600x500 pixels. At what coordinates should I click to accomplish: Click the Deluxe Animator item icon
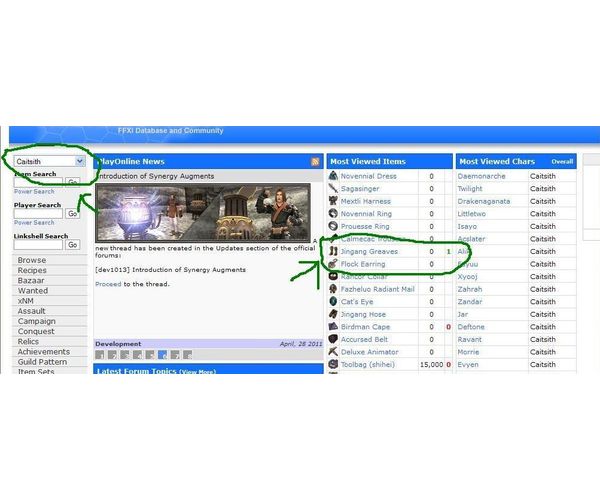tap(333, 352)
